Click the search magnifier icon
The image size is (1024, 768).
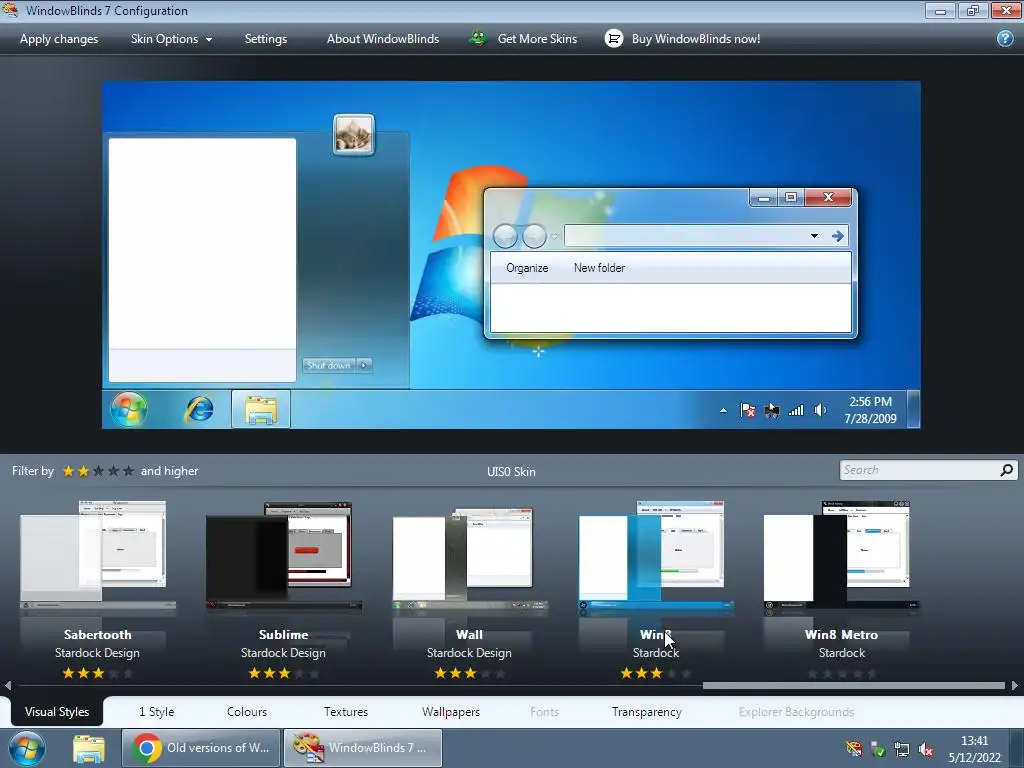pyautogui.click(x=1006, y=470)
